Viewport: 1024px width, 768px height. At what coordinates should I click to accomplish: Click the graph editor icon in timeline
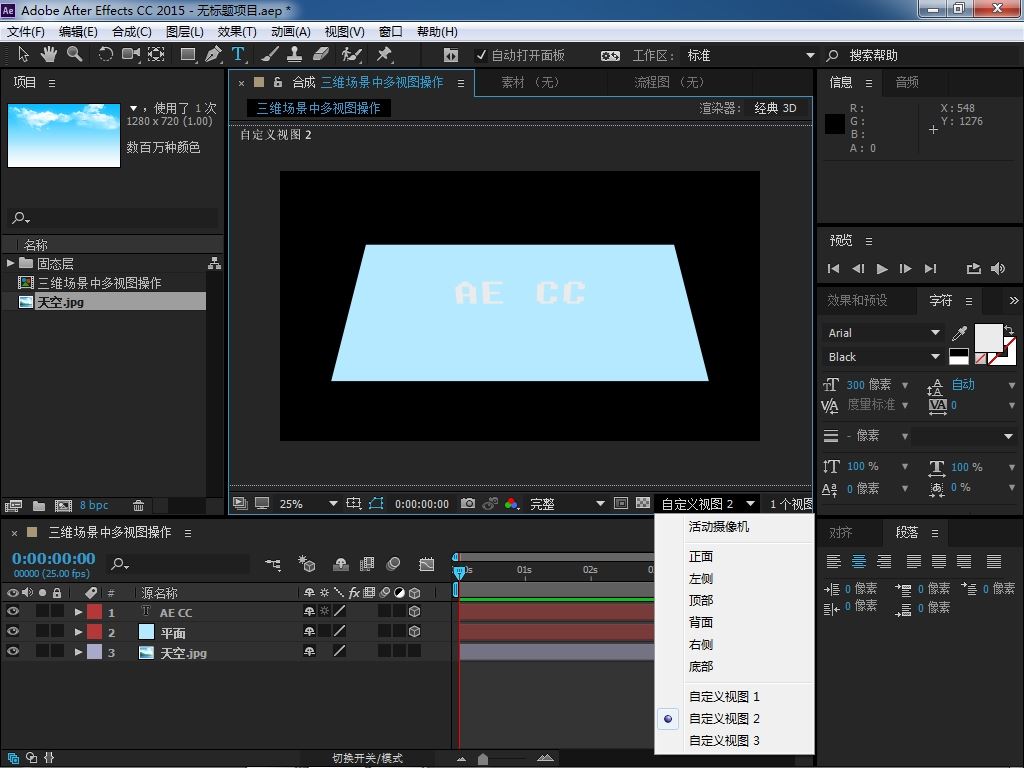[426, 564]
